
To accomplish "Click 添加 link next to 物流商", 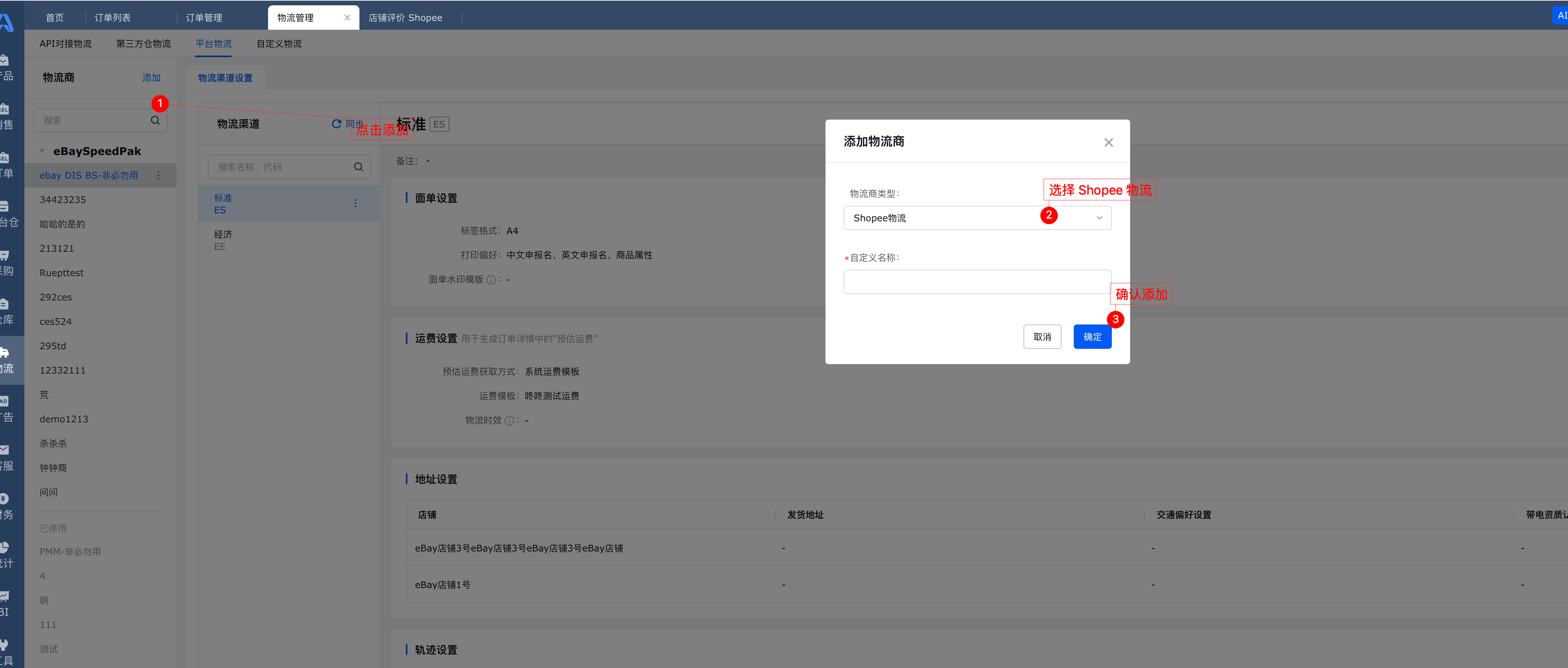I will pyautogui.click(x=151, y=78).
